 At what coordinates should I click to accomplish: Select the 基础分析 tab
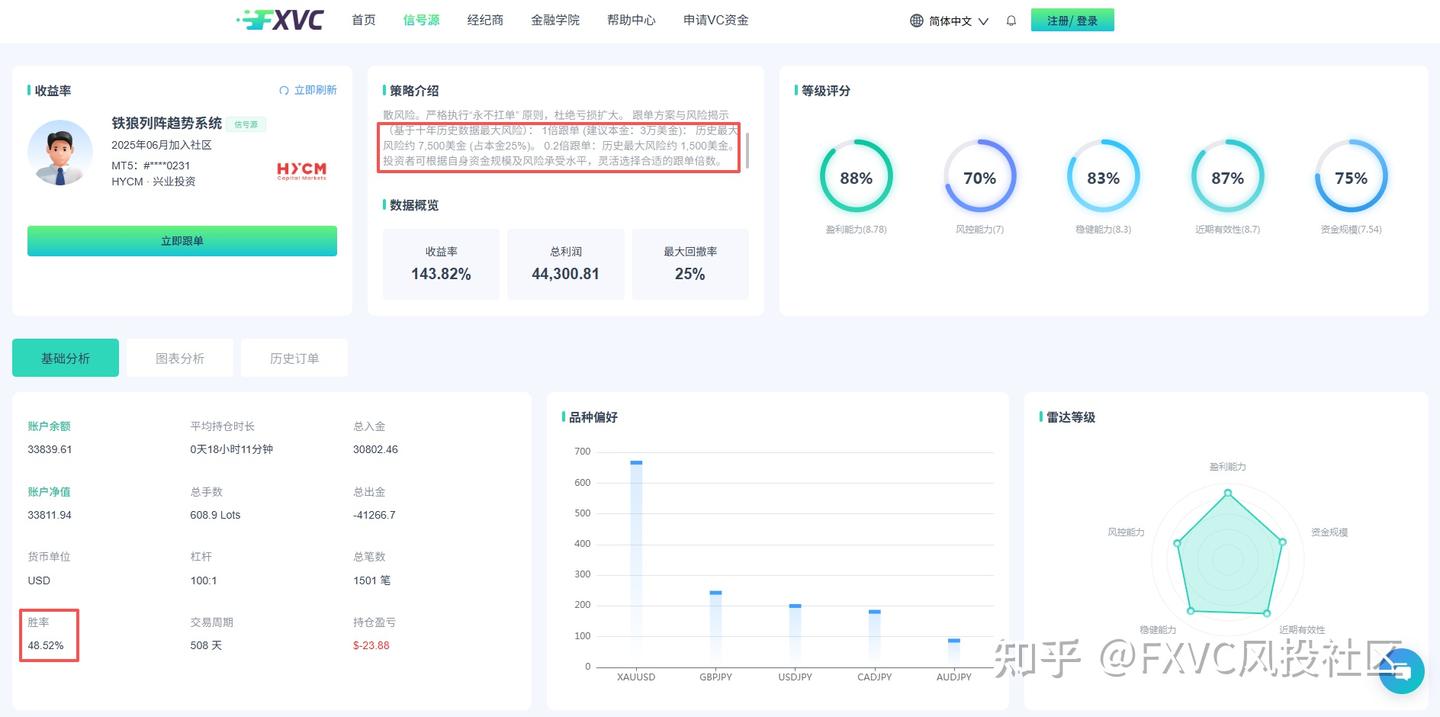(65, 357)
